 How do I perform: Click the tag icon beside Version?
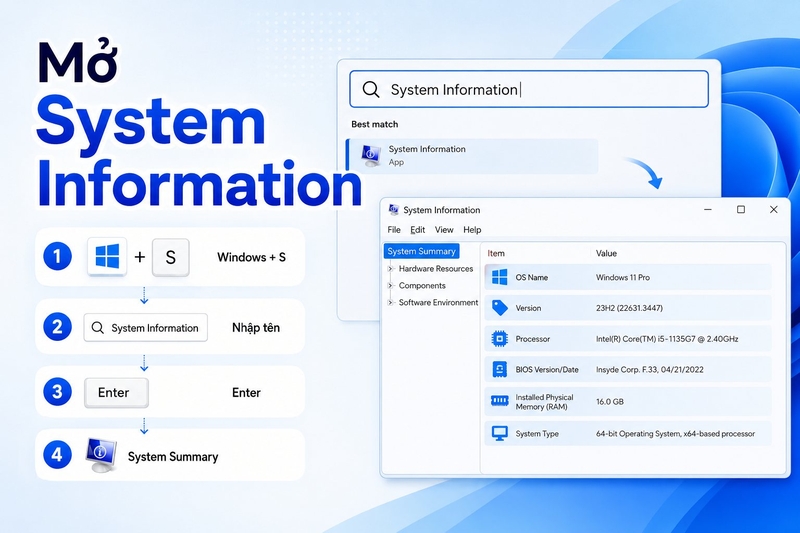(x=499, y=308)
